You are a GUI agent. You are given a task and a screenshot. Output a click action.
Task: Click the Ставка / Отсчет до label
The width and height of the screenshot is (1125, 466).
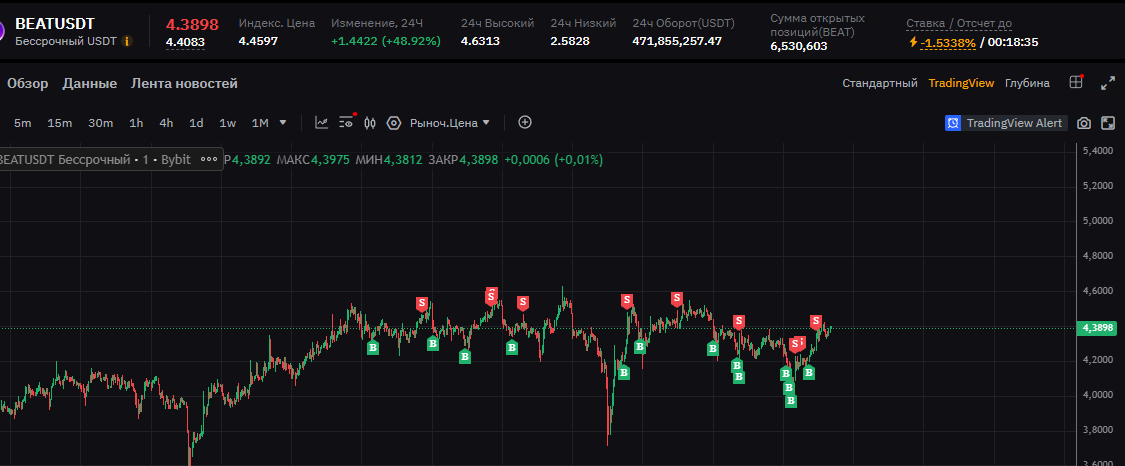pos(959,24)
